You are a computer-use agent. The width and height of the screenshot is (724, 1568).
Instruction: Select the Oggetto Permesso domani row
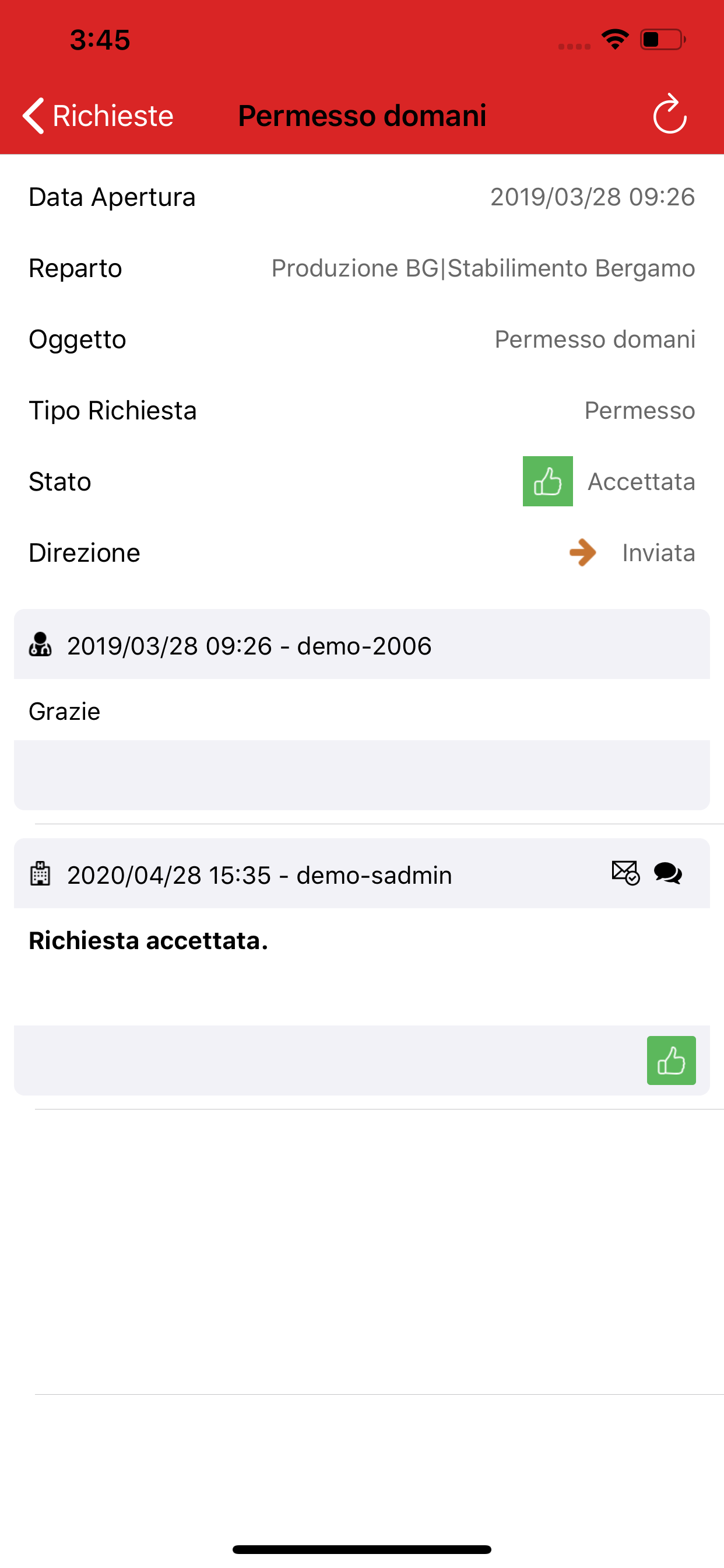(x=362, y=339)
